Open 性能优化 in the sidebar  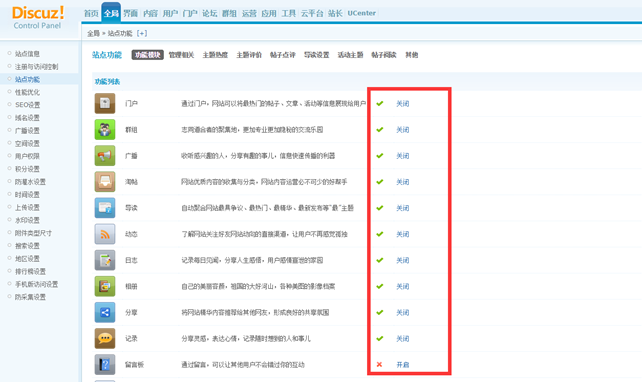tap(27, 92)
